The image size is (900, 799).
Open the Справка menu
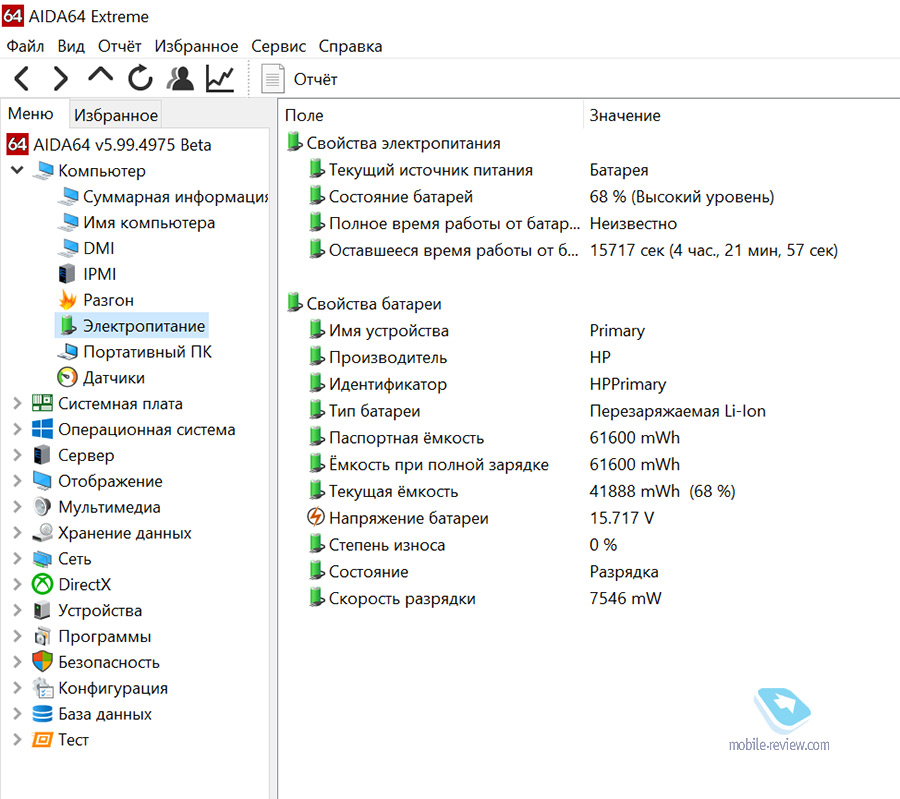coord(350,46)
